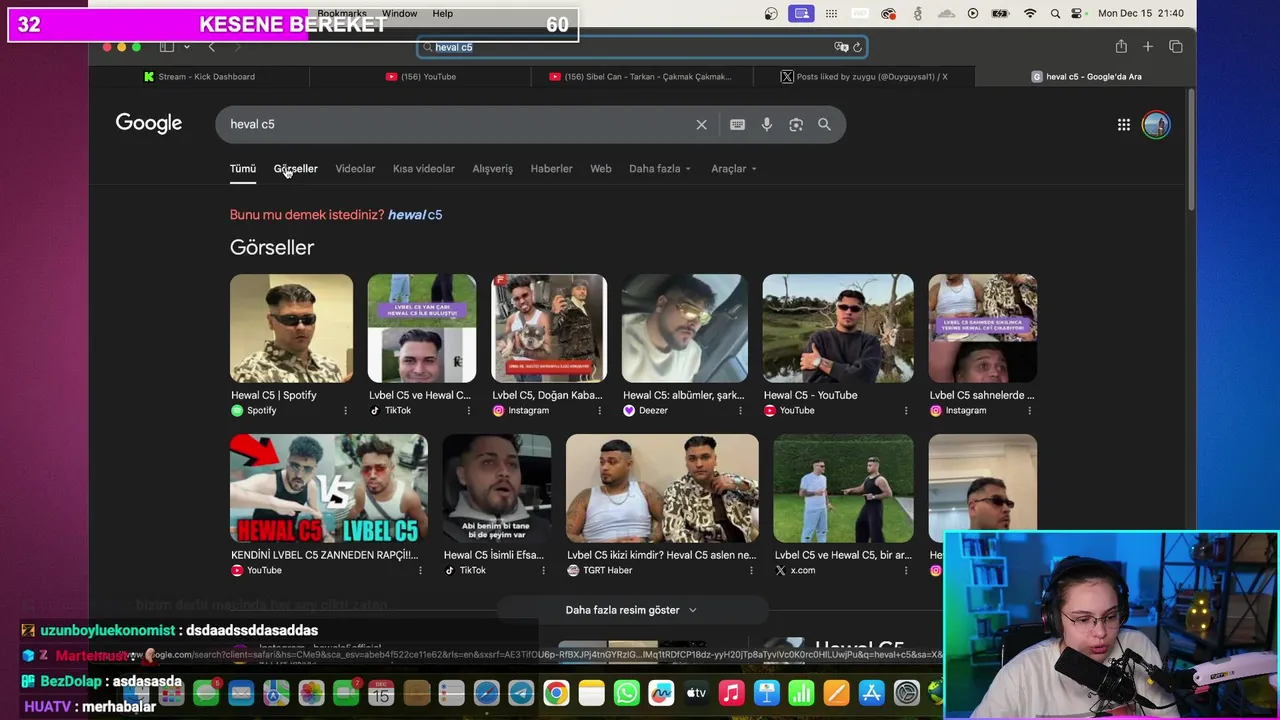The image size is (1280, 720).
Task: Open Wi-Fi status in menu bar
Action: (1030, 14)
